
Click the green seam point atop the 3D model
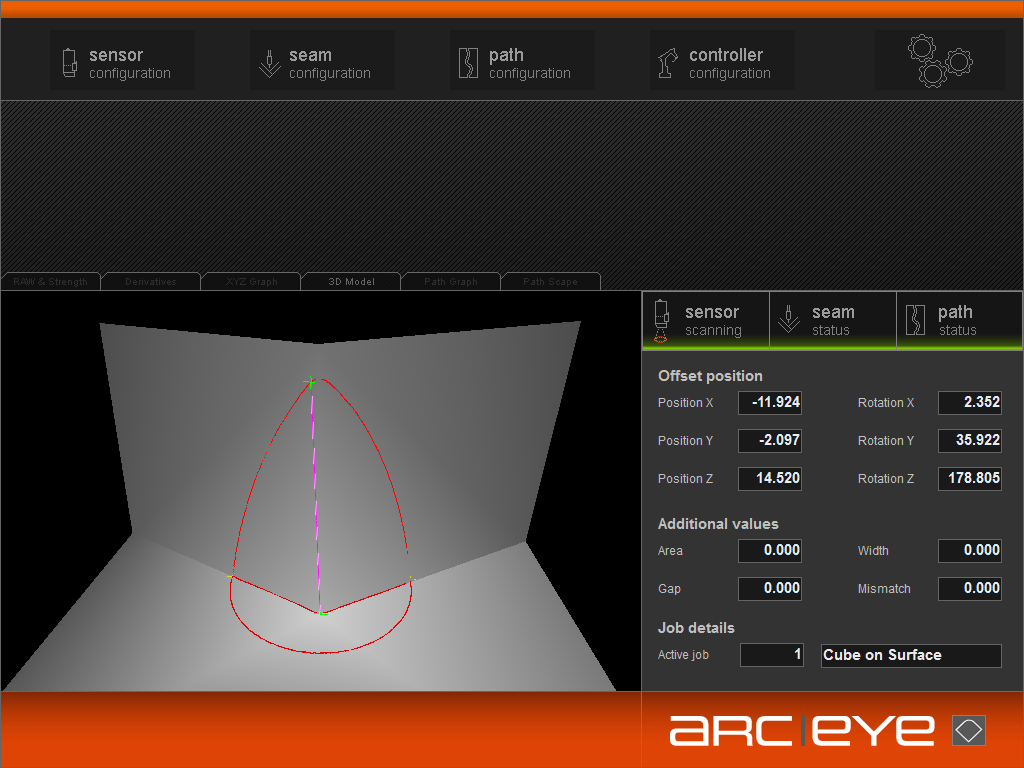click(x=311, y=381)
